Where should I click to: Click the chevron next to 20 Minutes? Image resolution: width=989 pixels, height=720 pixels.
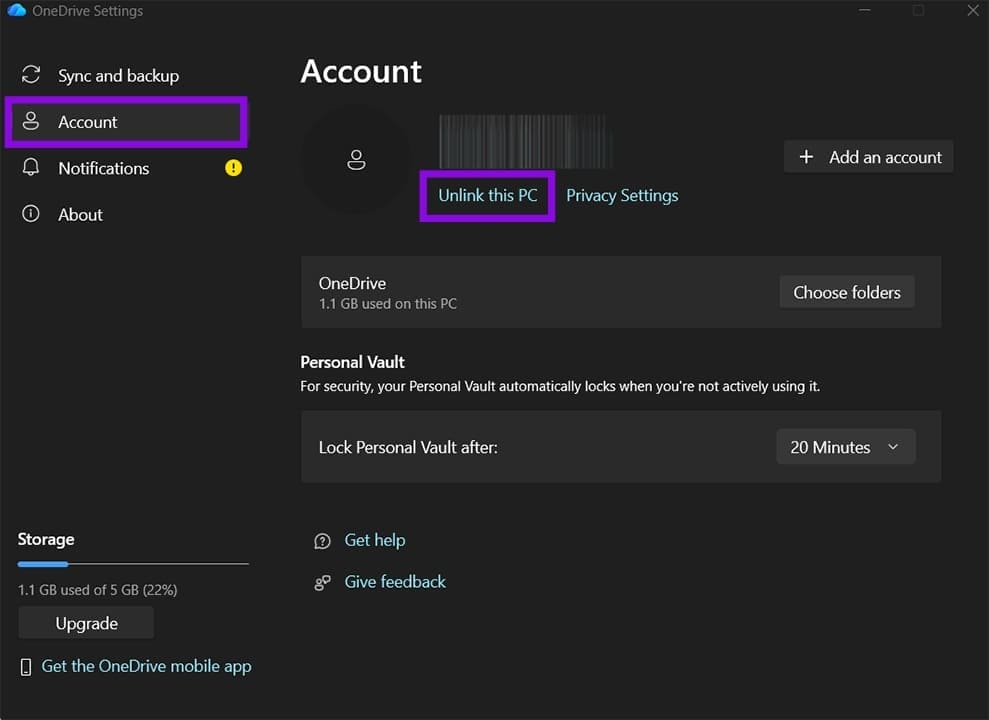(893, 447)
